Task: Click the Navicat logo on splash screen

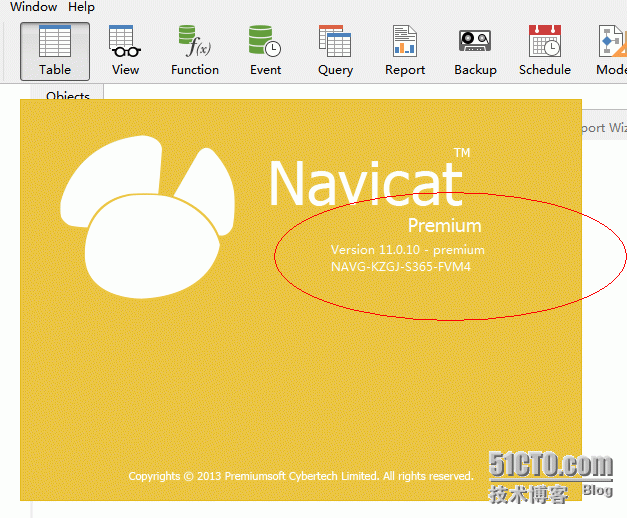Action: click(x=147, y=216)
